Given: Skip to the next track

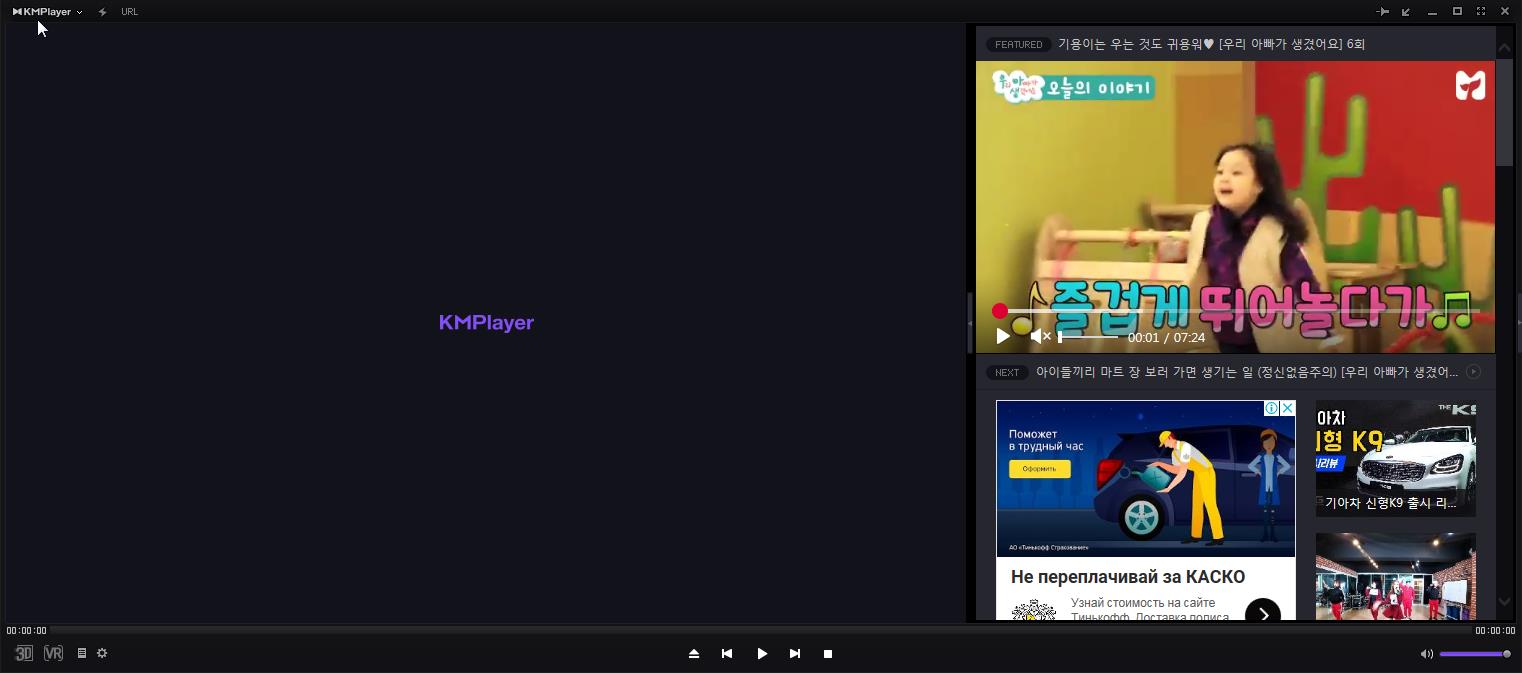Looking at the screenshot, I should click(795, 653).
